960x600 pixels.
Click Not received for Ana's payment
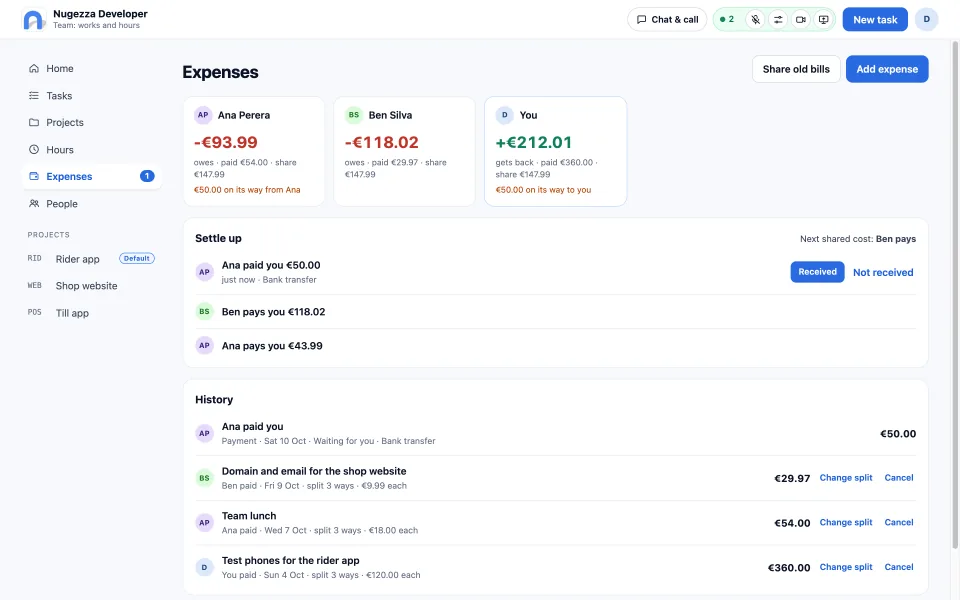883,272
